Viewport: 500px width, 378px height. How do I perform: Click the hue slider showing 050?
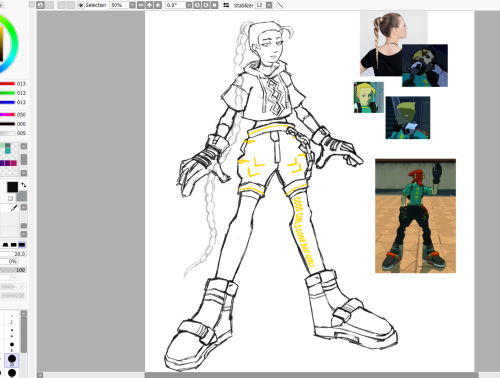8,114
